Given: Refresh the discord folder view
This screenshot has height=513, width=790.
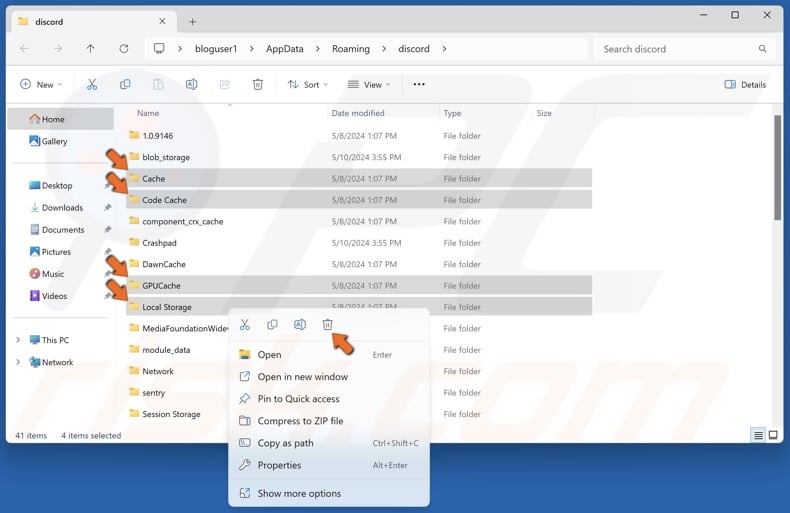Looking at the screenshot, I should click(x=123, y=49).
